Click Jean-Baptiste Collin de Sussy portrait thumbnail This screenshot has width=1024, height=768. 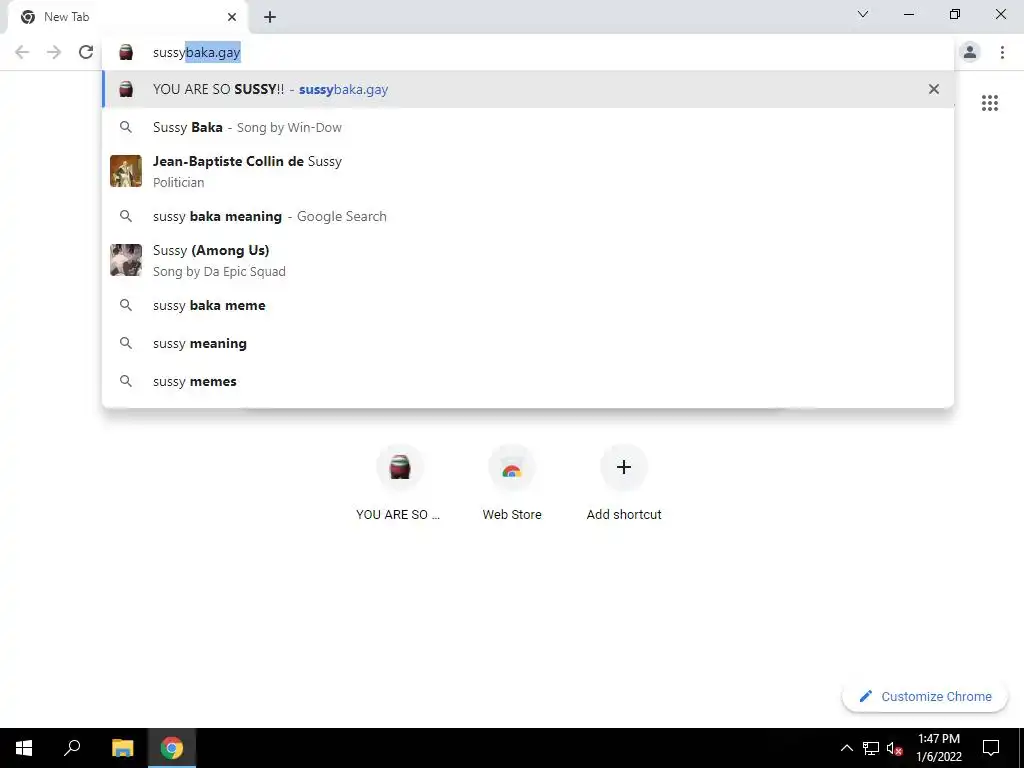pyautogui.click(x=126, y=171)
